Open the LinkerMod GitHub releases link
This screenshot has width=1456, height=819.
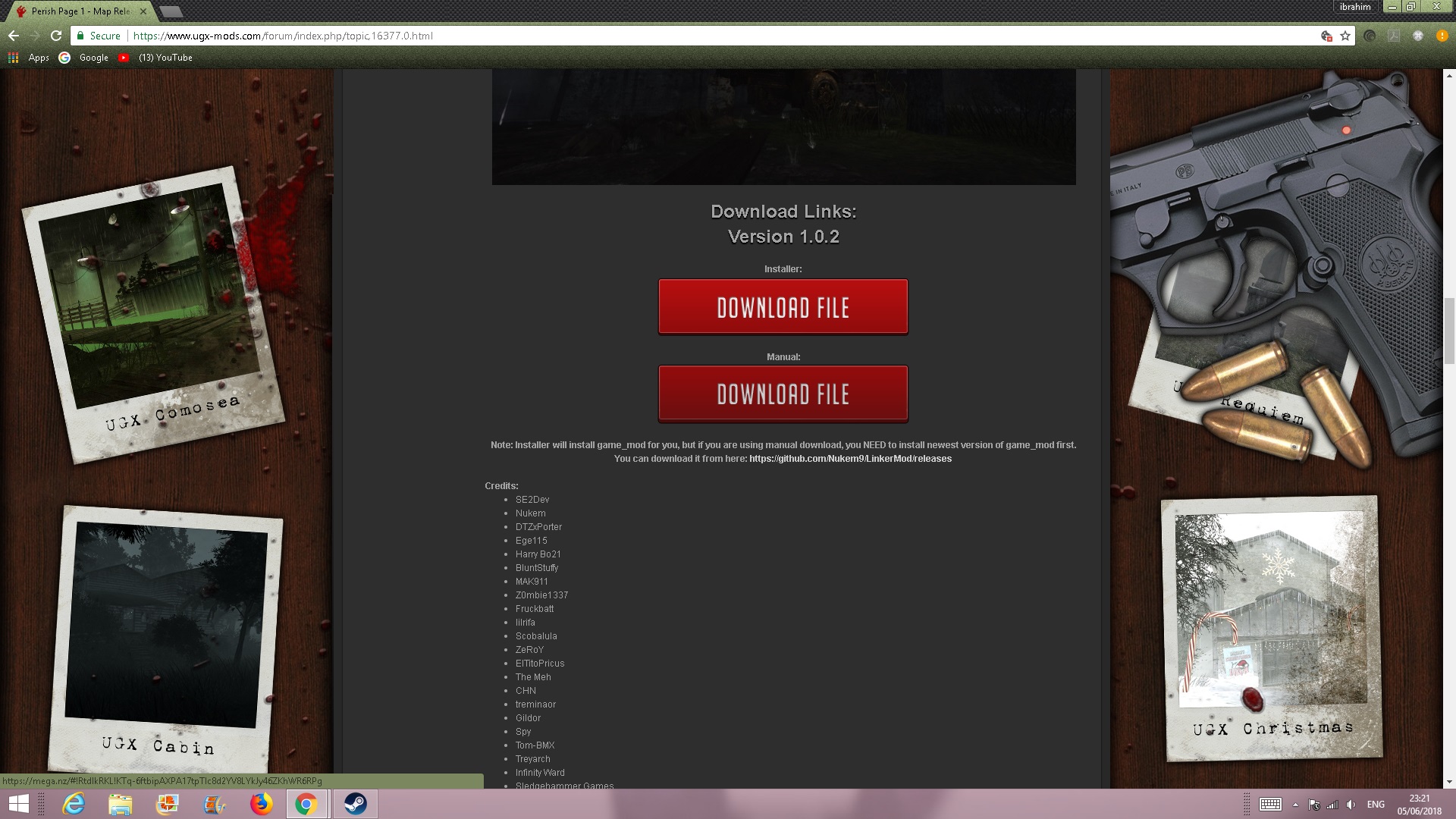point(850,459)
